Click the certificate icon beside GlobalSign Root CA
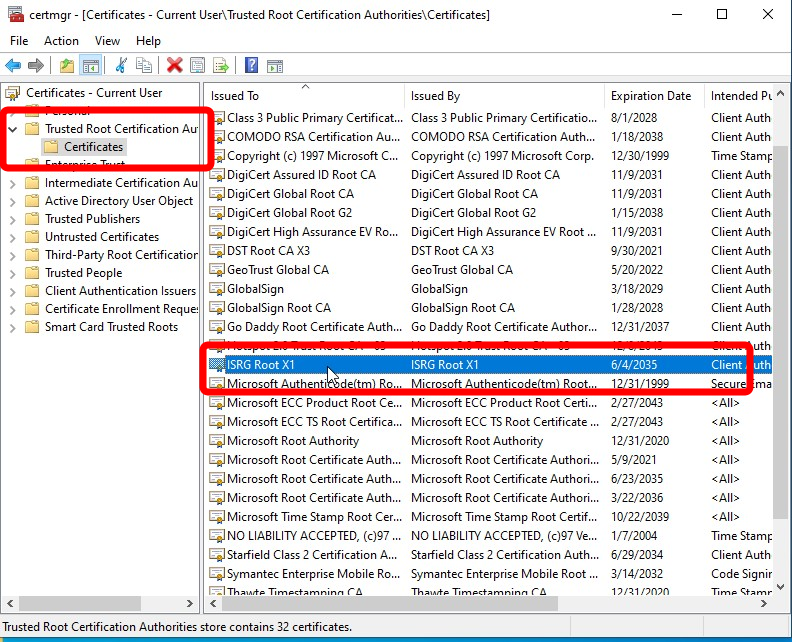This screenshot has width=792, height=642. 217,308
